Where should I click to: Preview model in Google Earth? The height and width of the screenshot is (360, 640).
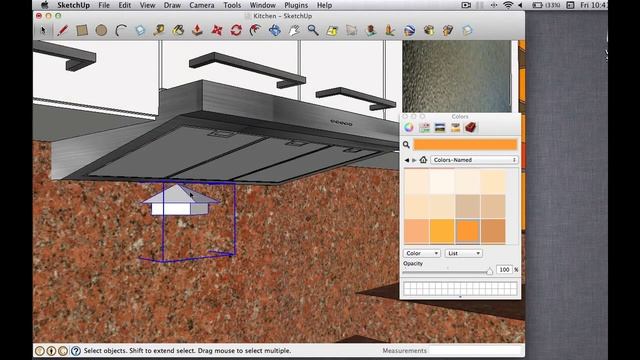[409, 30]
